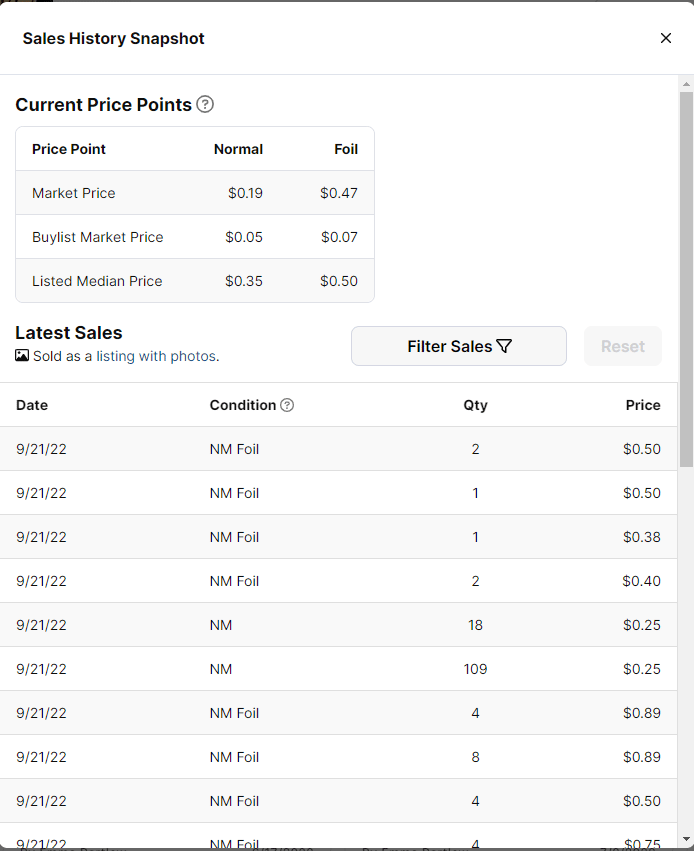694x851 pixels.
Task: Click the vertical scrollbar thumb
Action: tap(686, 278)
